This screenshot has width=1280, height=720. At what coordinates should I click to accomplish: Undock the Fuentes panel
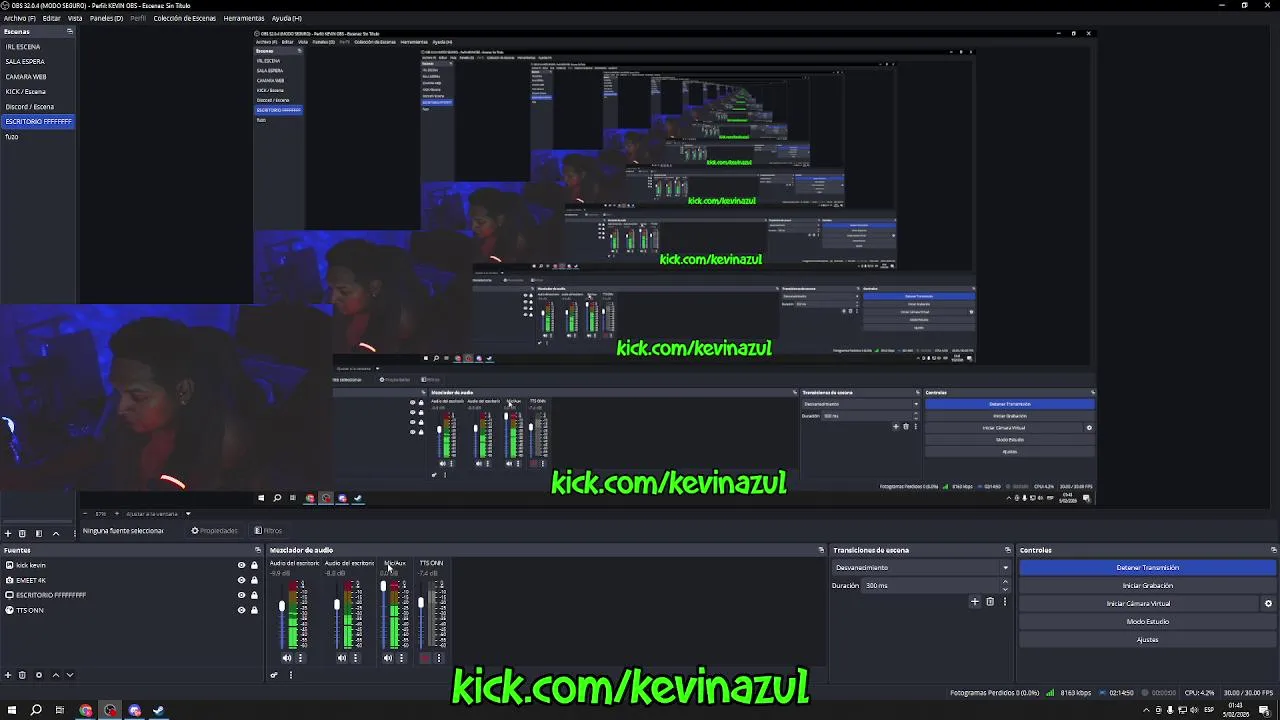point(257,550)
